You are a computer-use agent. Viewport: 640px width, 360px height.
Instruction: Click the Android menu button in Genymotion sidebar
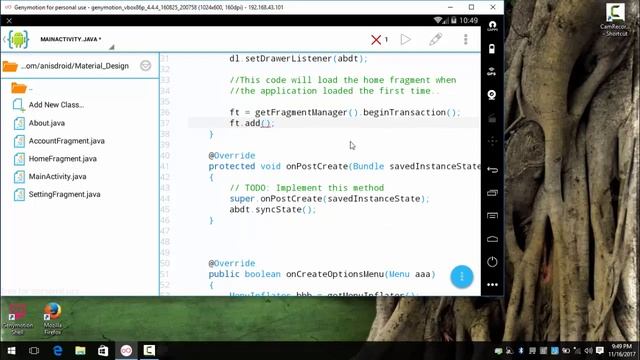pyautogui.click(x=492, y=216)
